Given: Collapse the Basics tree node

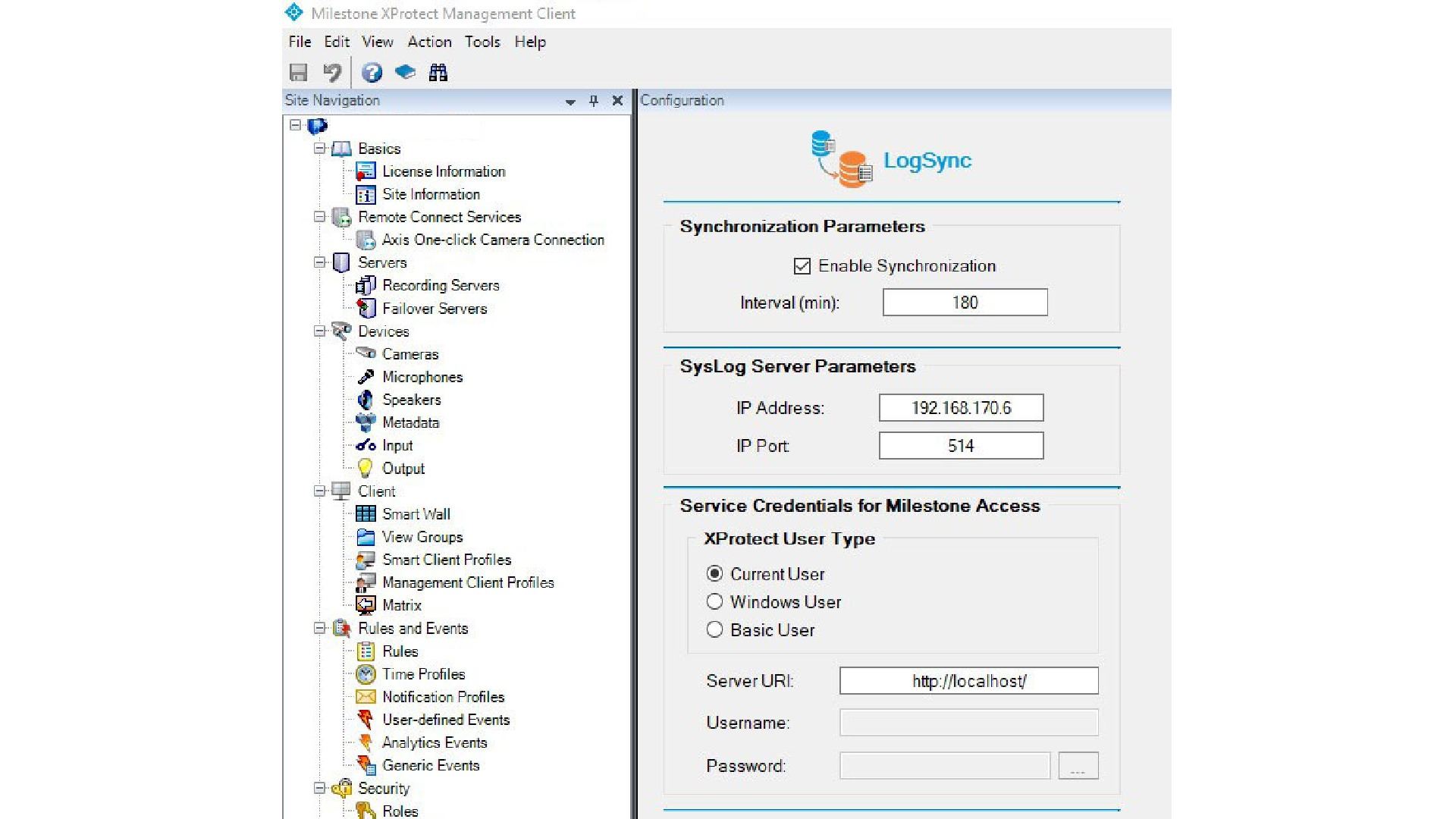Looking at the screenshot, I should [x=320, y=149].
